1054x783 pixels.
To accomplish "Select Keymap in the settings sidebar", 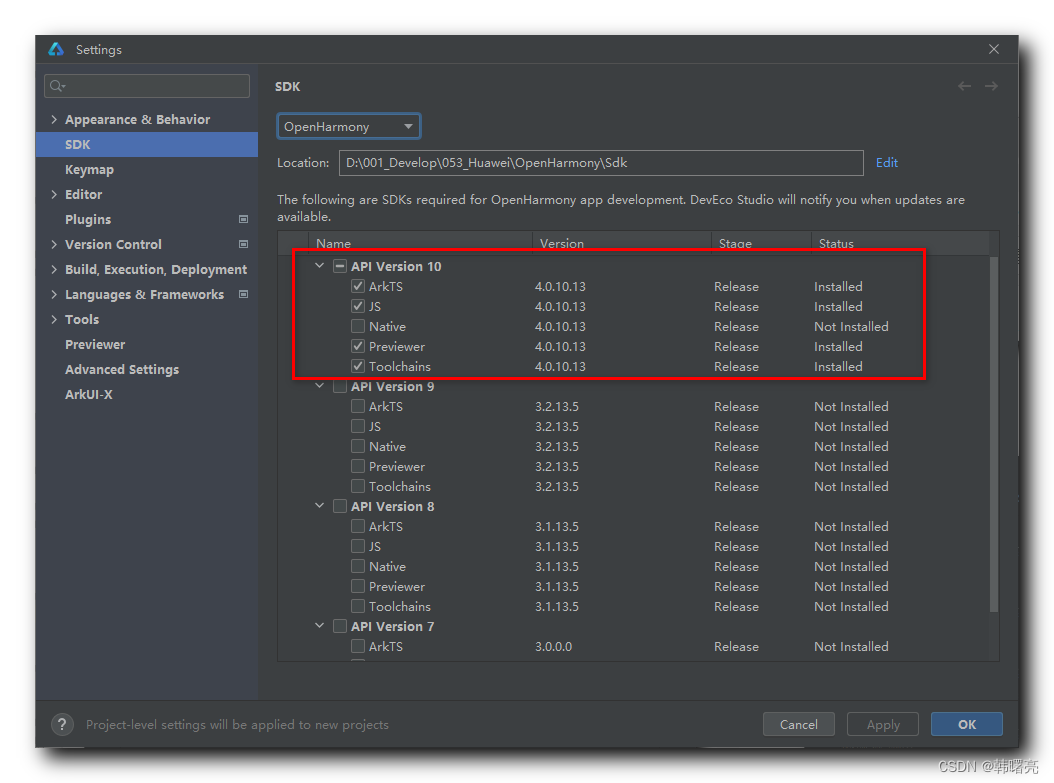I will 89,169.
